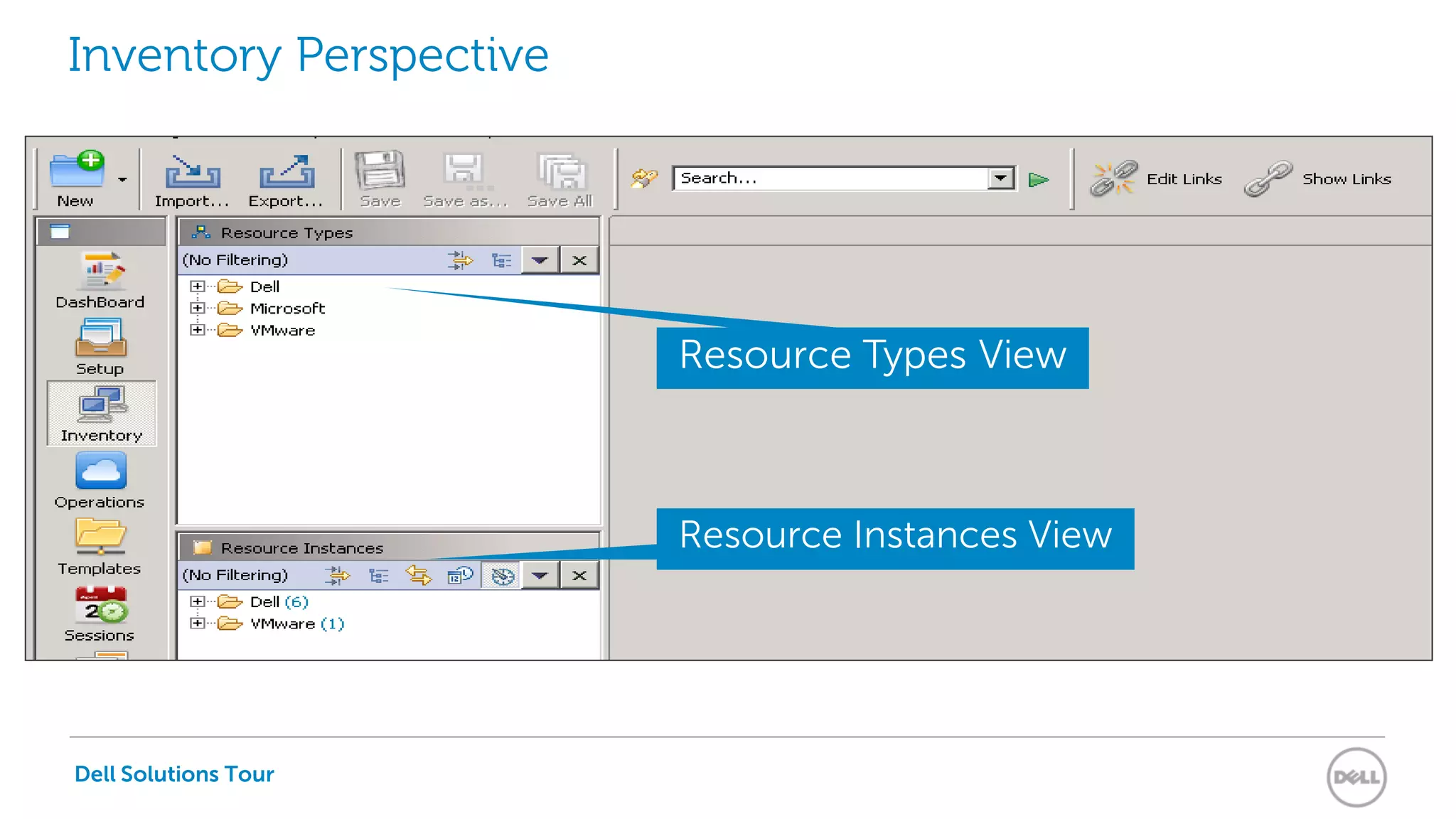Click first filter icon in Resource Types toolbar
Viewport: 1456px width, 819px height.
[460, 261]
